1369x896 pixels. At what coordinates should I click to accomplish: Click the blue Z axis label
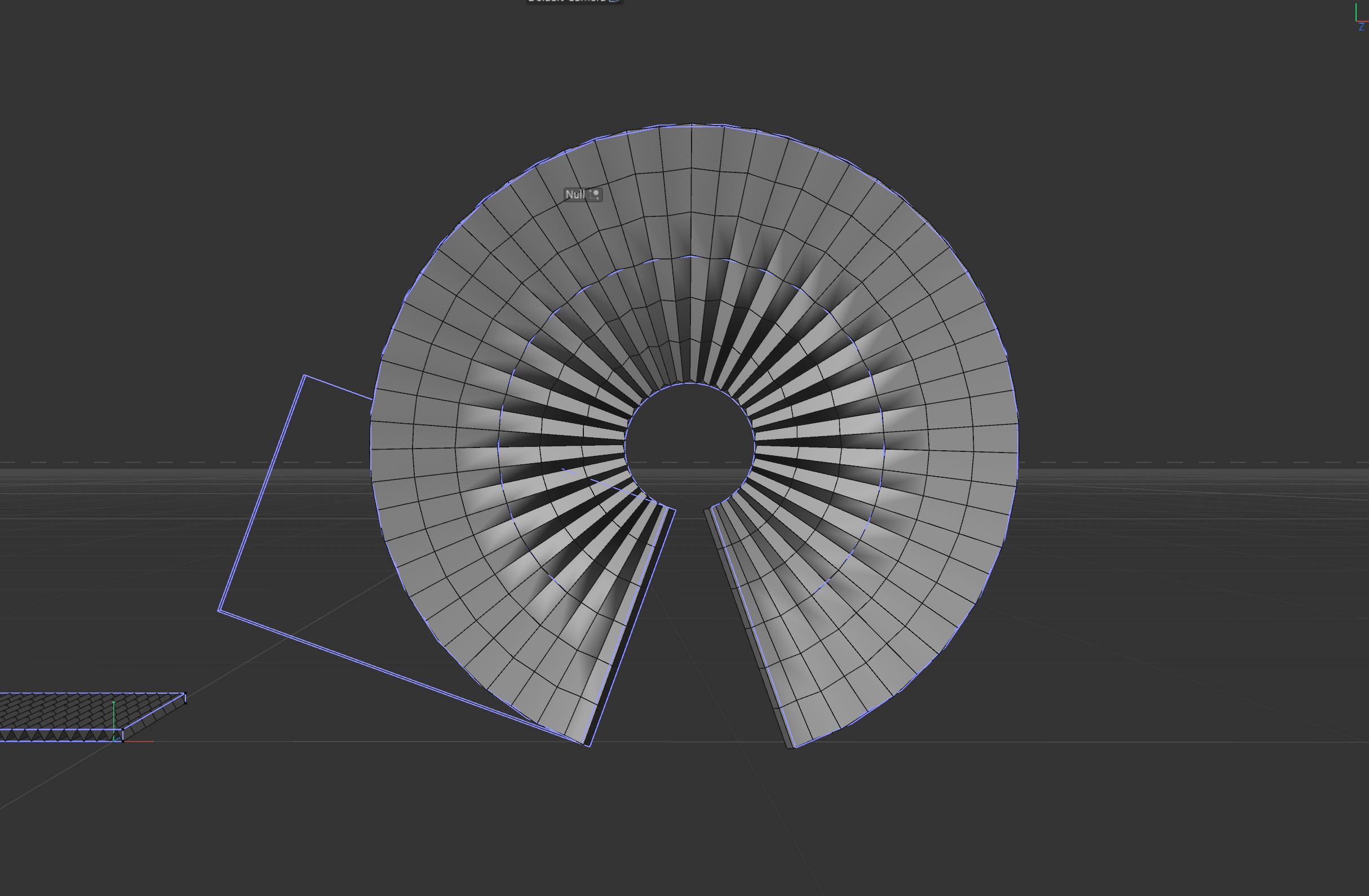pyautogui.click(x=1362, y=27)
